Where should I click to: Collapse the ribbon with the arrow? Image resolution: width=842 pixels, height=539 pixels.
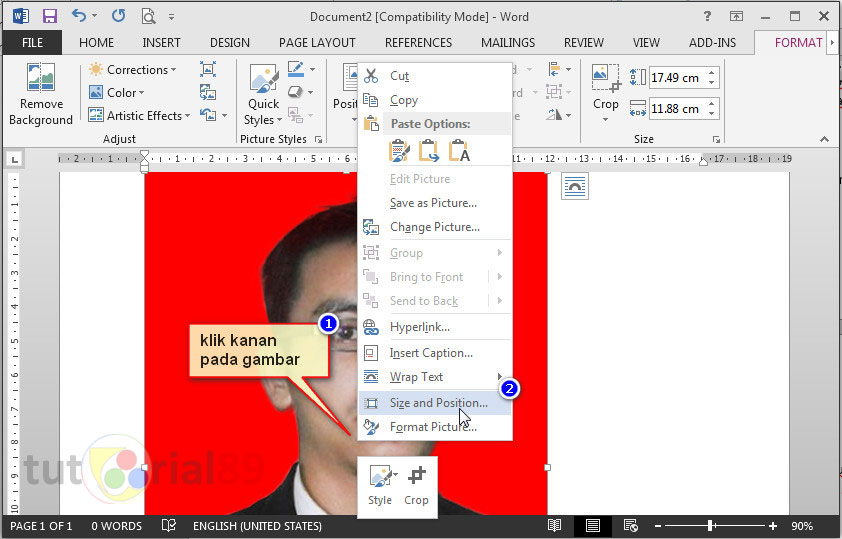pyautogui.click(x=824, y=140)
